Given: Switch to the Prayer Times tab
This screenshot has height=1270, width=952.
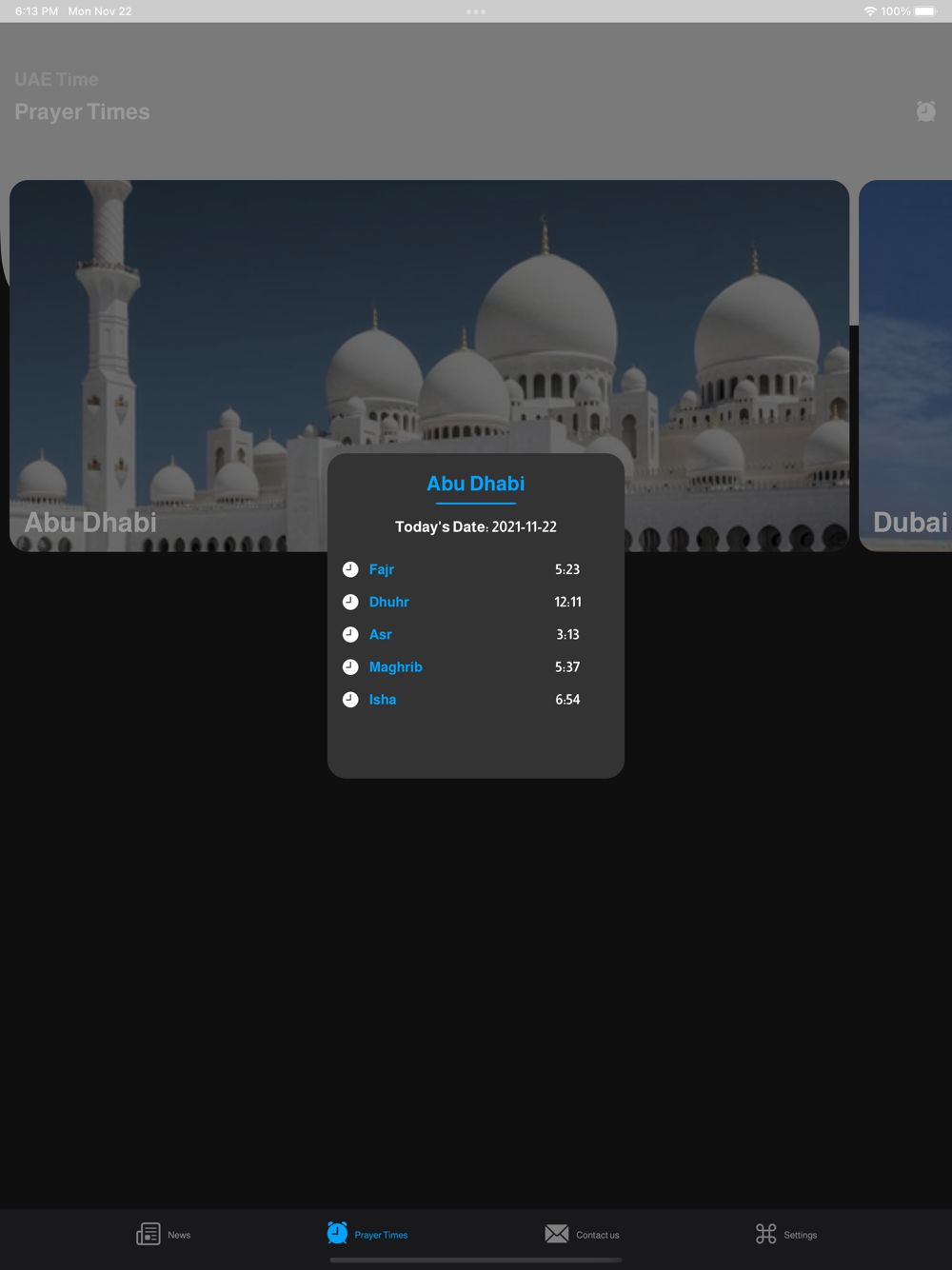Looking at the screenshot, I should click(367, 1234).
